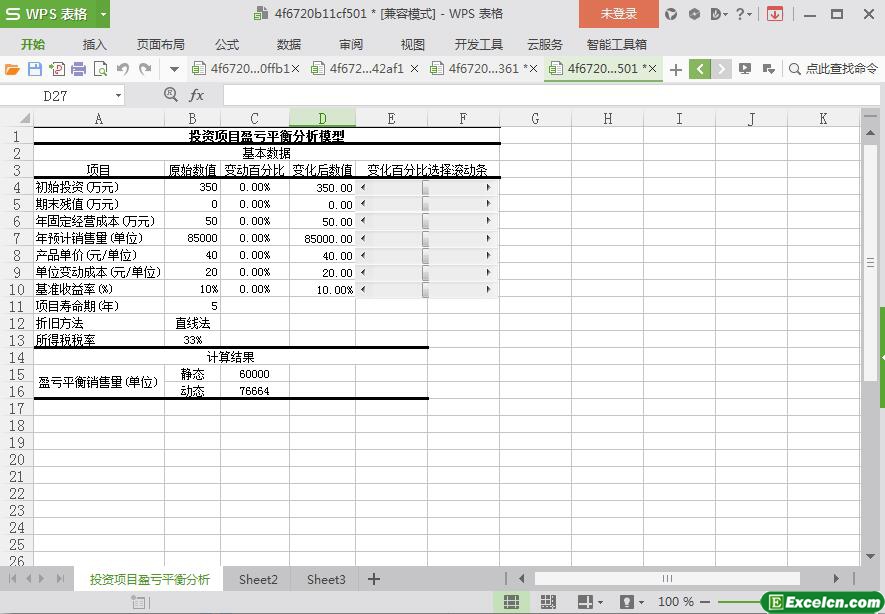
Task: Click the Print icon
Action: click(x=78, y=69)
